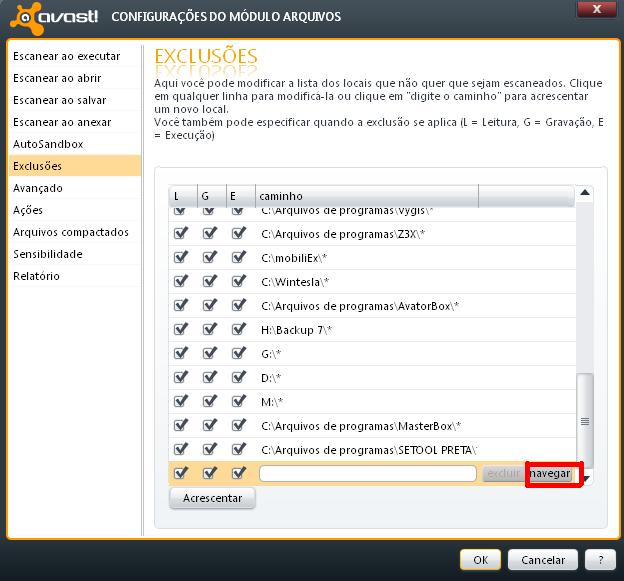Select the C:\Wintesla\* path entry

(x=295, y=282)
